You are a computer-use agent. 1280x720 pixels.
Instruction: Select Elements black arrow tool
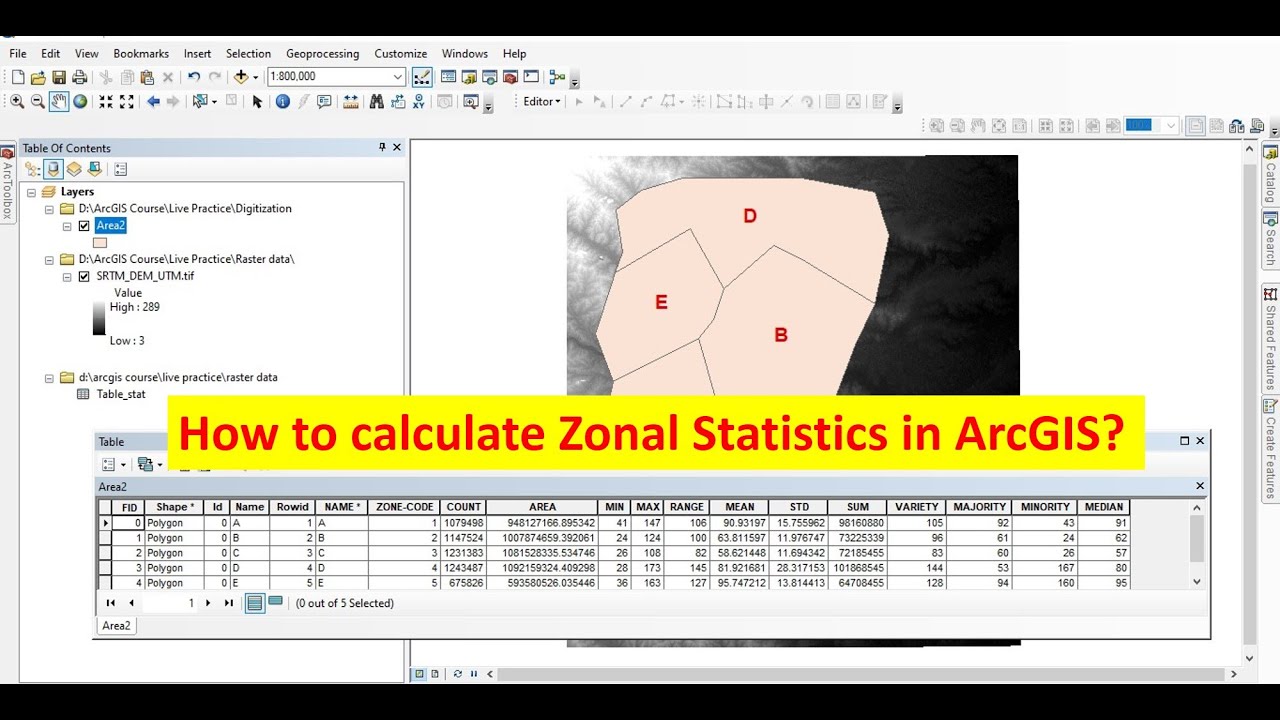pos(257,101)
